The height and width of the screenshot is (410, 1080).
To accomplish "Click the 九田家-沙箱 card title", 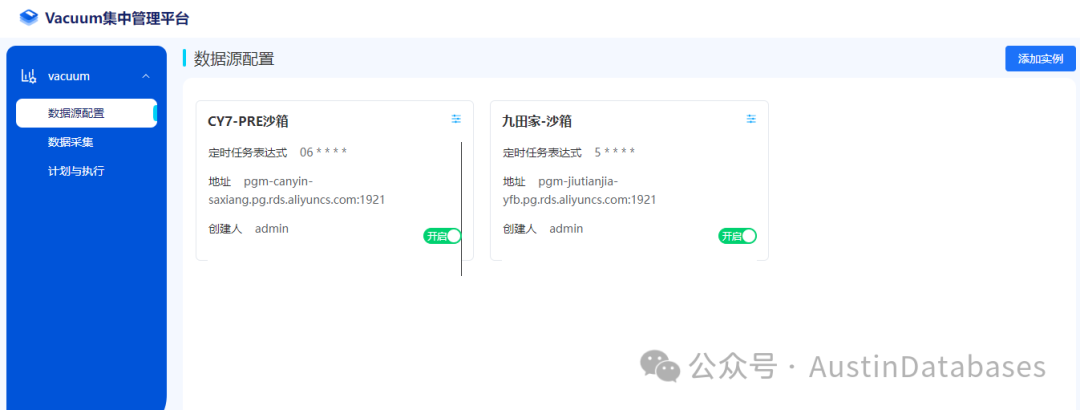I will pos(537,121).
